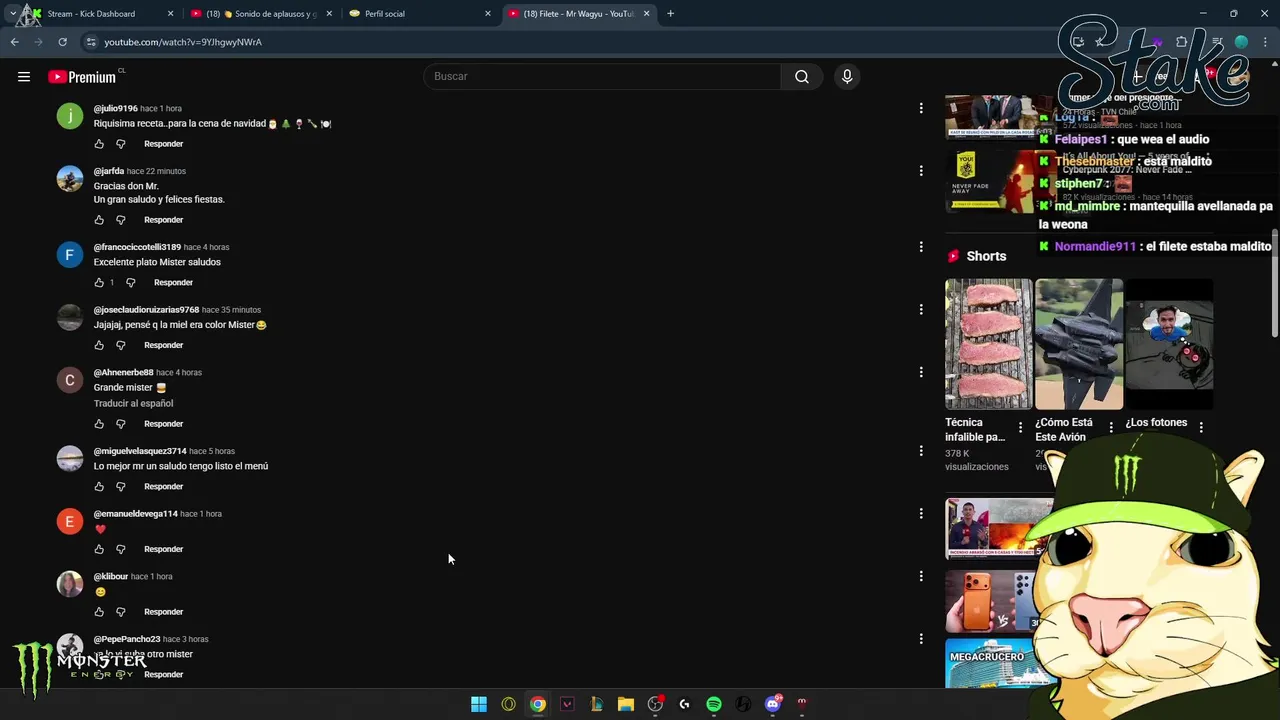The width and height of the screenshot is (1280, 720).
Task: Open File Explorer from the taskbar
Action: tap(626, 704)
